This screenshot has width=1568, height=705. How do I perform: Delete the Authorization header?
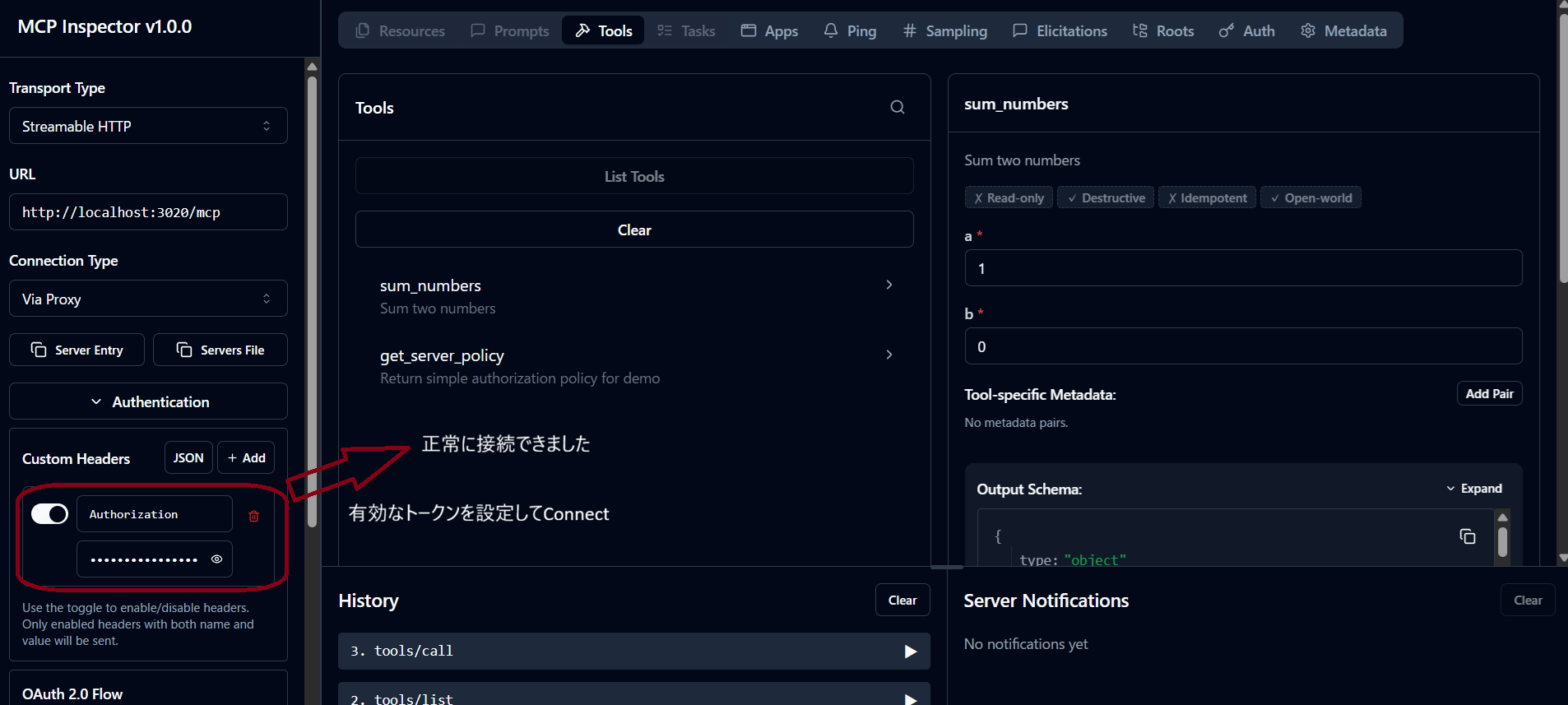coord(254,516)
